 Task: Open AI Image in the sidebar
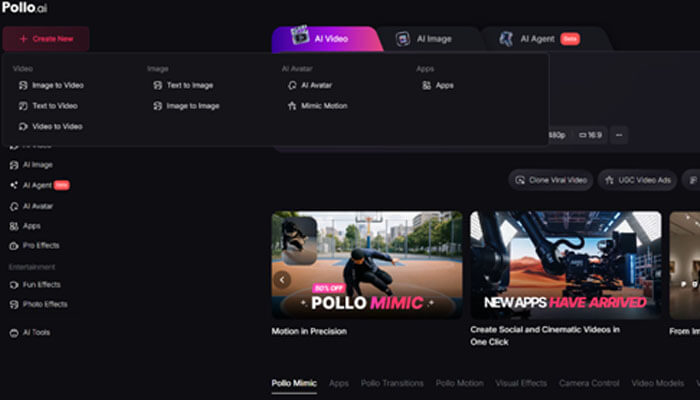31,165
